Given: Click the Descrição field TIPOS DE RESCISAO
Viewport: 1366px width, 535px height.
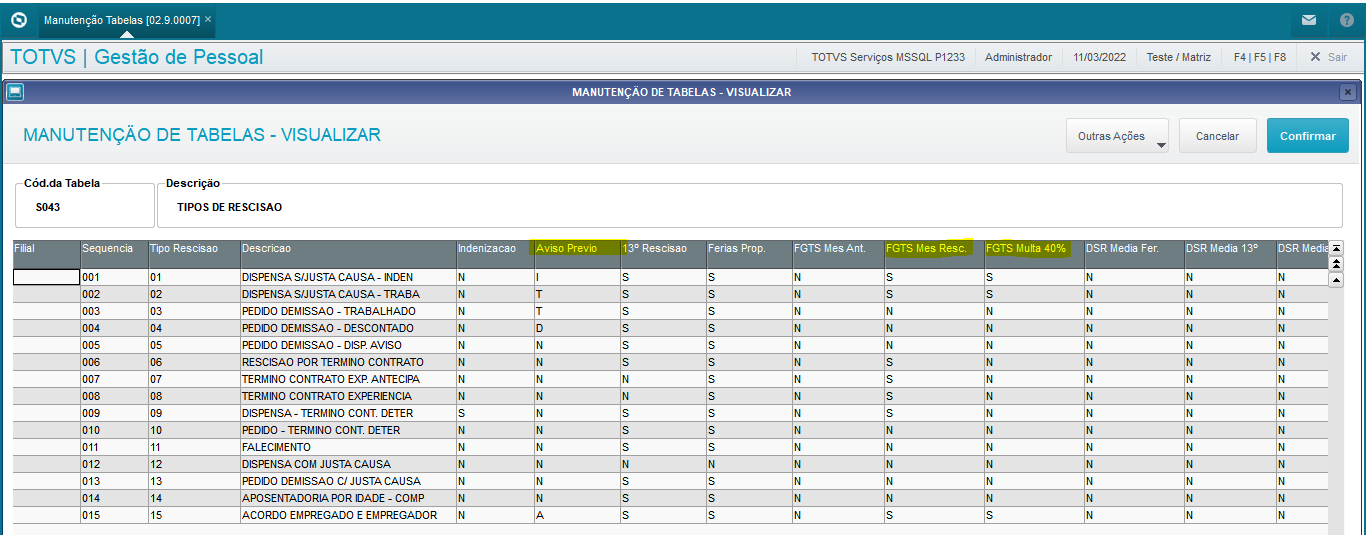Looking at the screenshot, I should pyautogui.click(x=749, y=207).
